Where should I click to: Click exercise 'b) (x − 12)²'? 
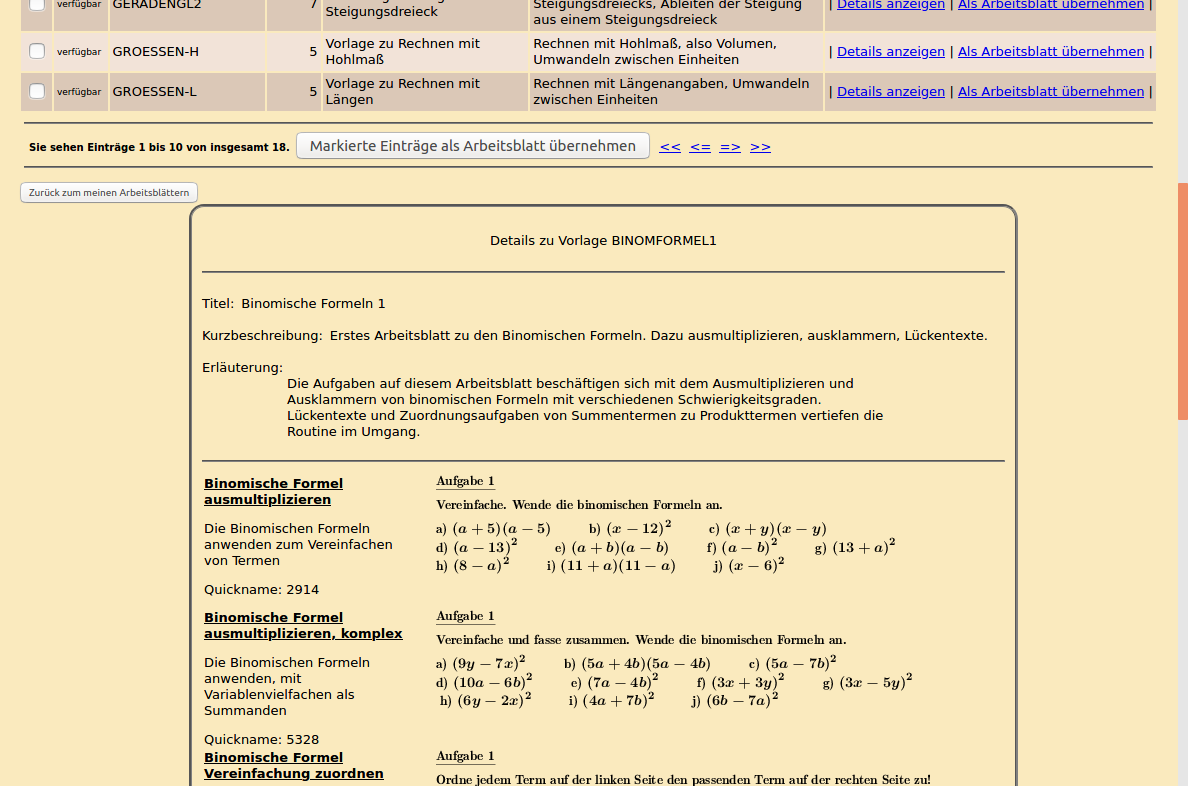coord(630,528)
